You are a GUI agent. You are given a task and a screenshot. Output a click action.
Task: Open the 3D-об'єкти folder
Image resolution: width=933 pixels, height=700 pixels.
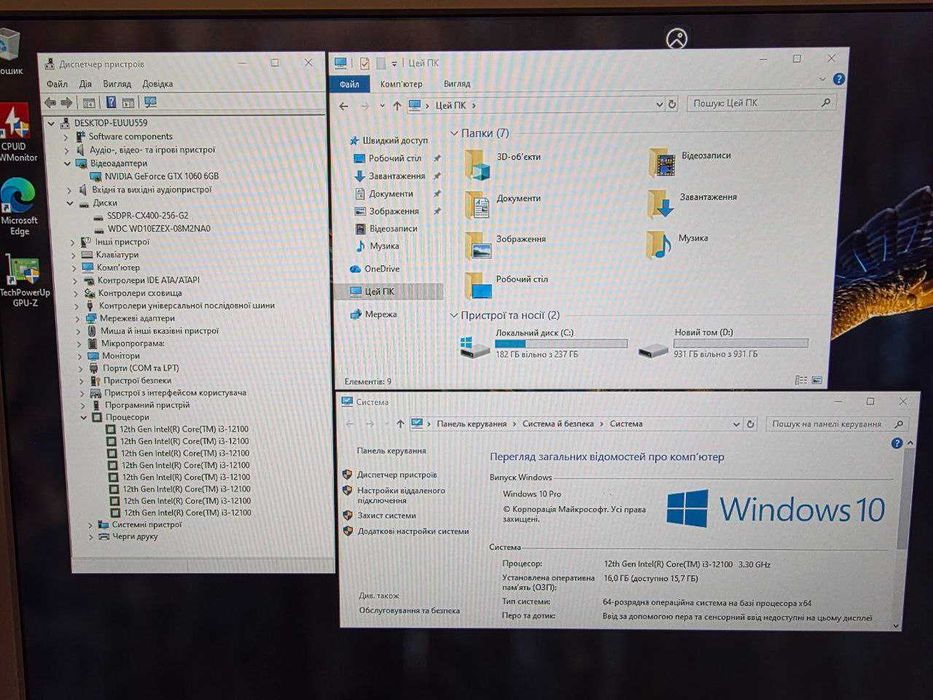tap(503, 164)
